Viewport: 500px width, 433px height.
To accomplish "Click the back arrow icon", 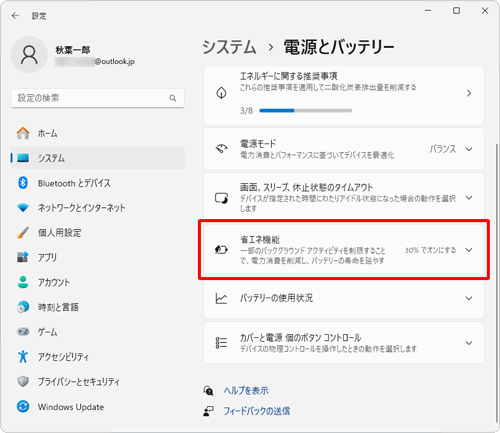I will (15, 16).
